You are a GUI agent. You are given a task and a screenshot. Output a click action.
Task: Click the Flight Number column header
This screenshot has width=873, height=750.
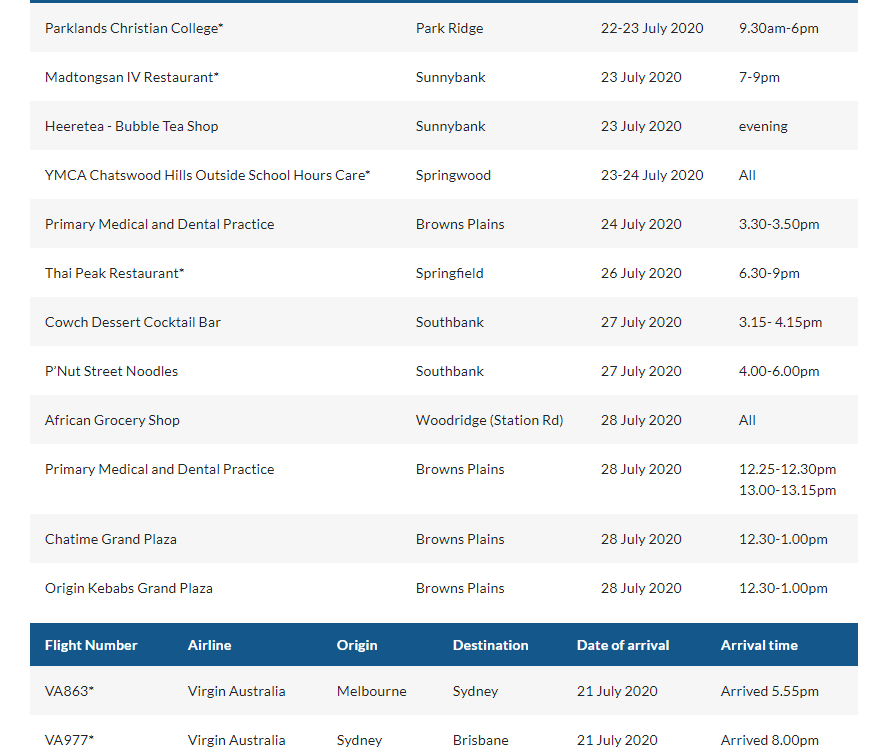click(91, 645)
